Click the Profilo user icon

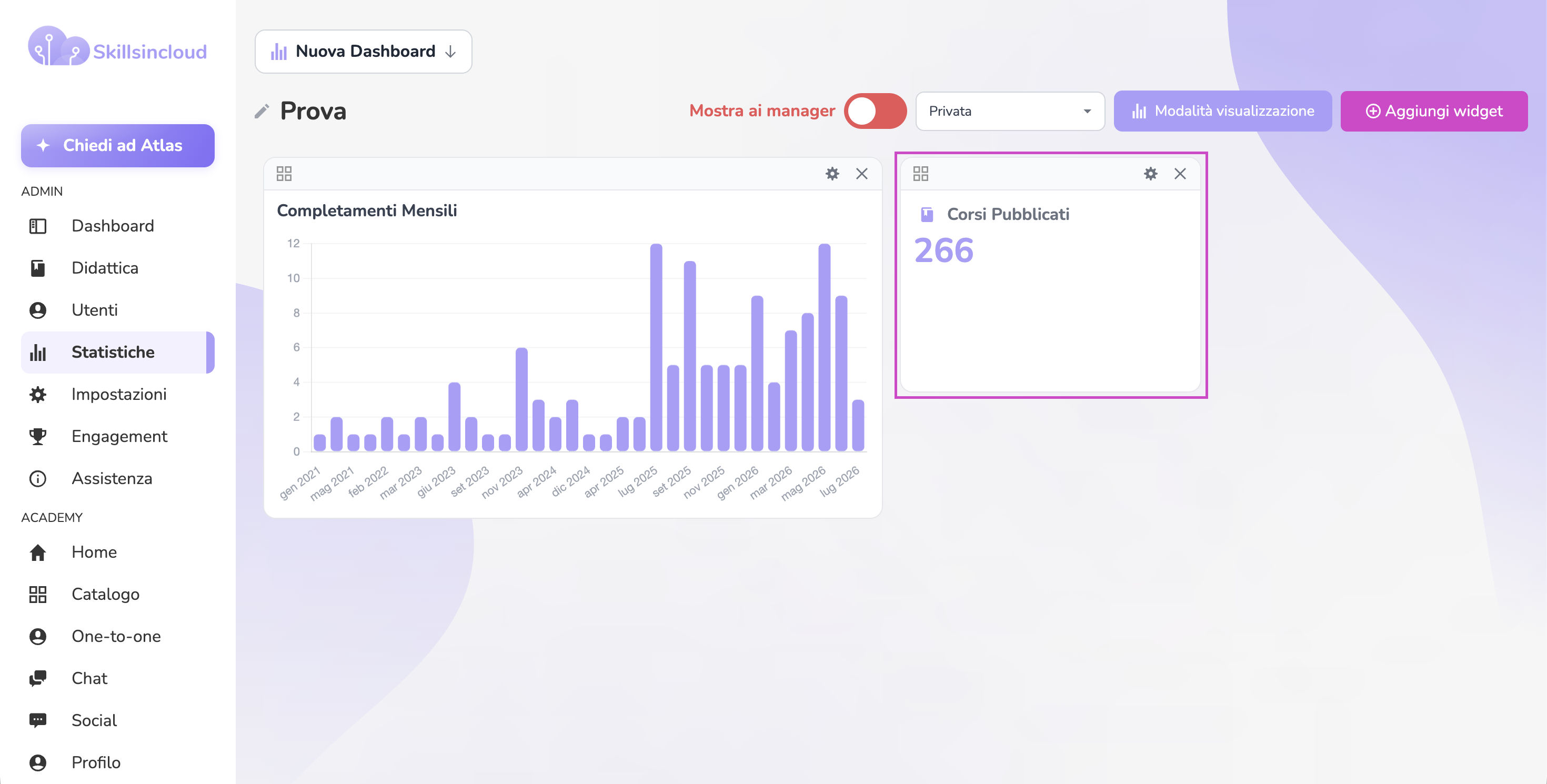coord(38,762)
